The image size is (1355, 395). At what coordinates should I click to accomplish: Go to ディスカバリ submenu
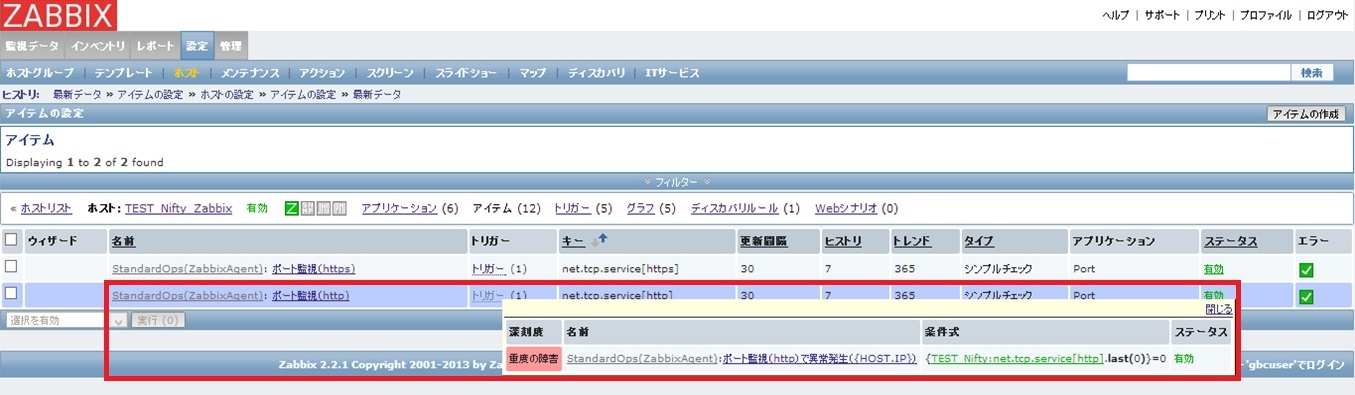[596, 73]
